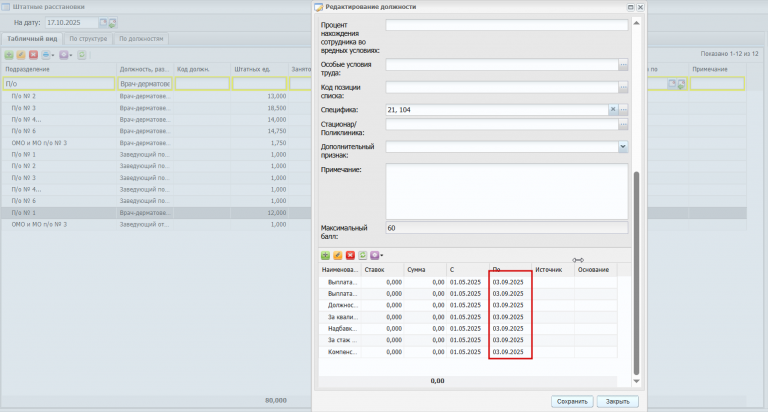Click the На дату field showing 17.10.2025

[x=72, y=23]
